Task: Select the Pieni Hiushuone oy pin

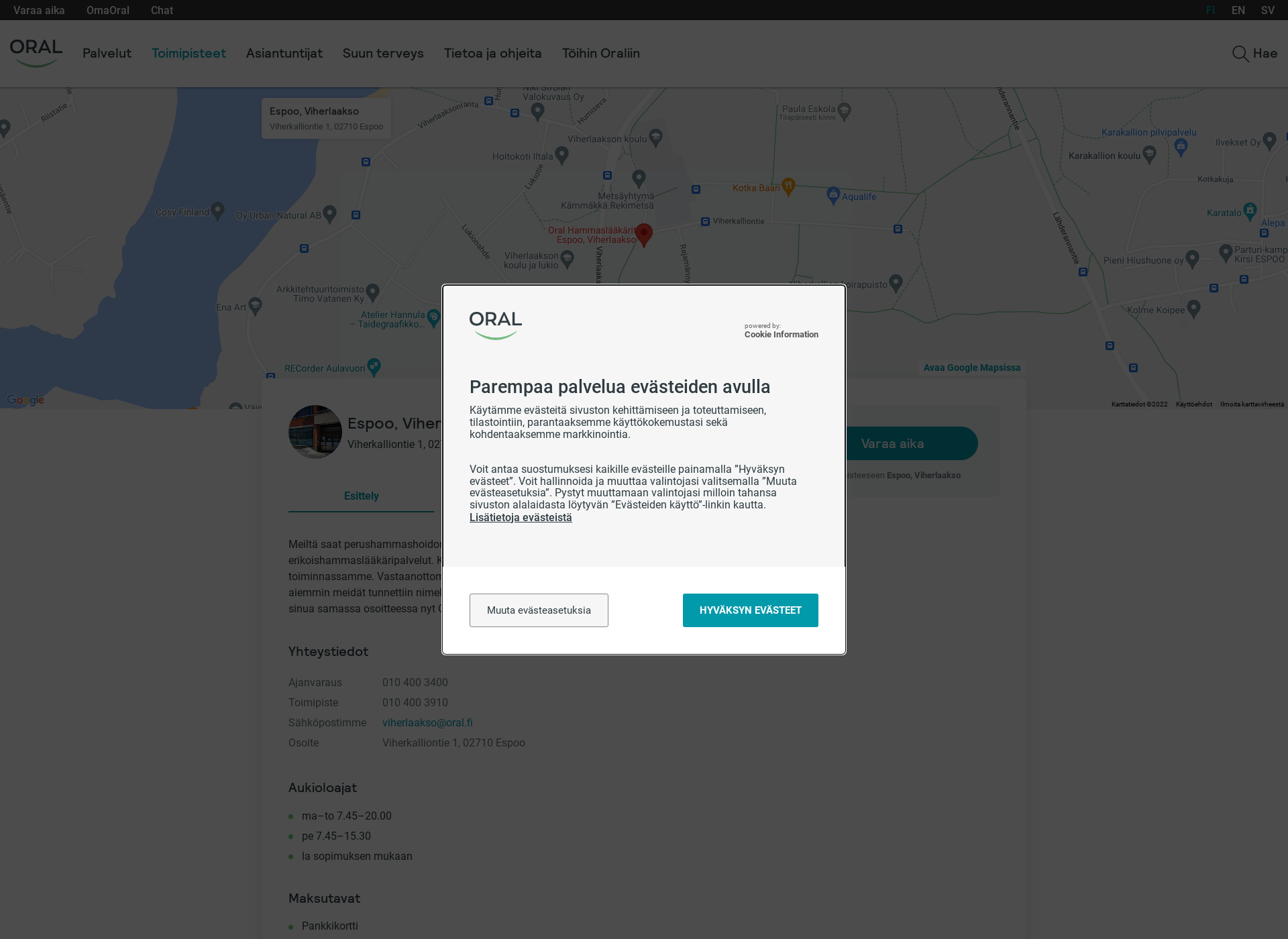Action: 1192,259
